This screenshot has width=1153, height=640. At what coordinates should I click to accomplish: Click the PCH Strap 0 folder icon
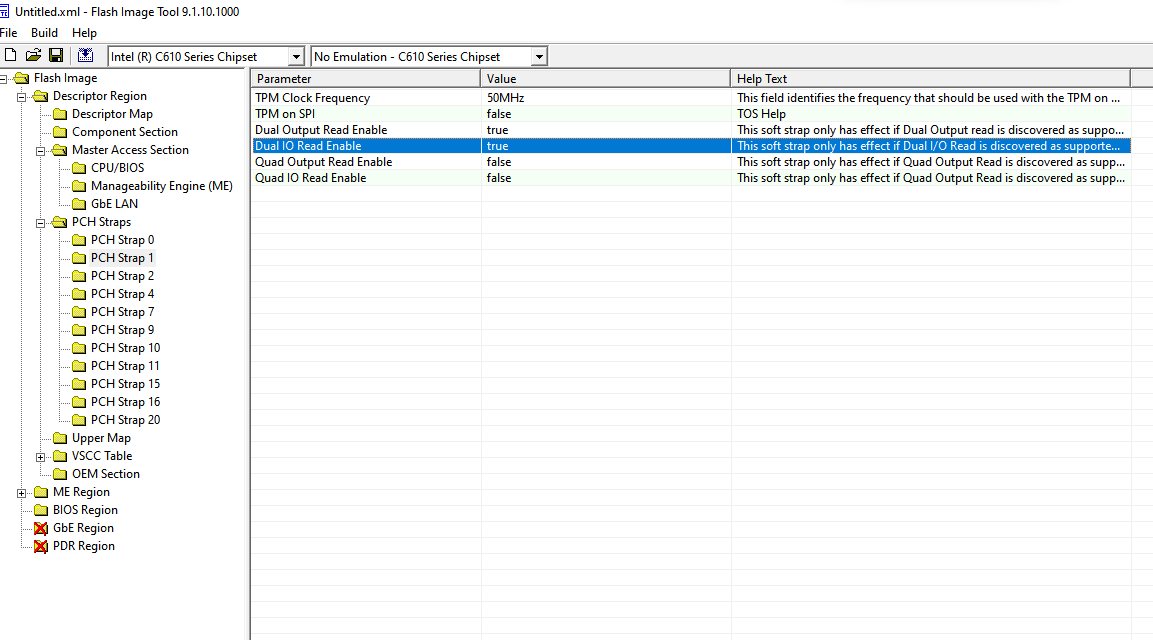pyautogui.click(x=79, y=240)
